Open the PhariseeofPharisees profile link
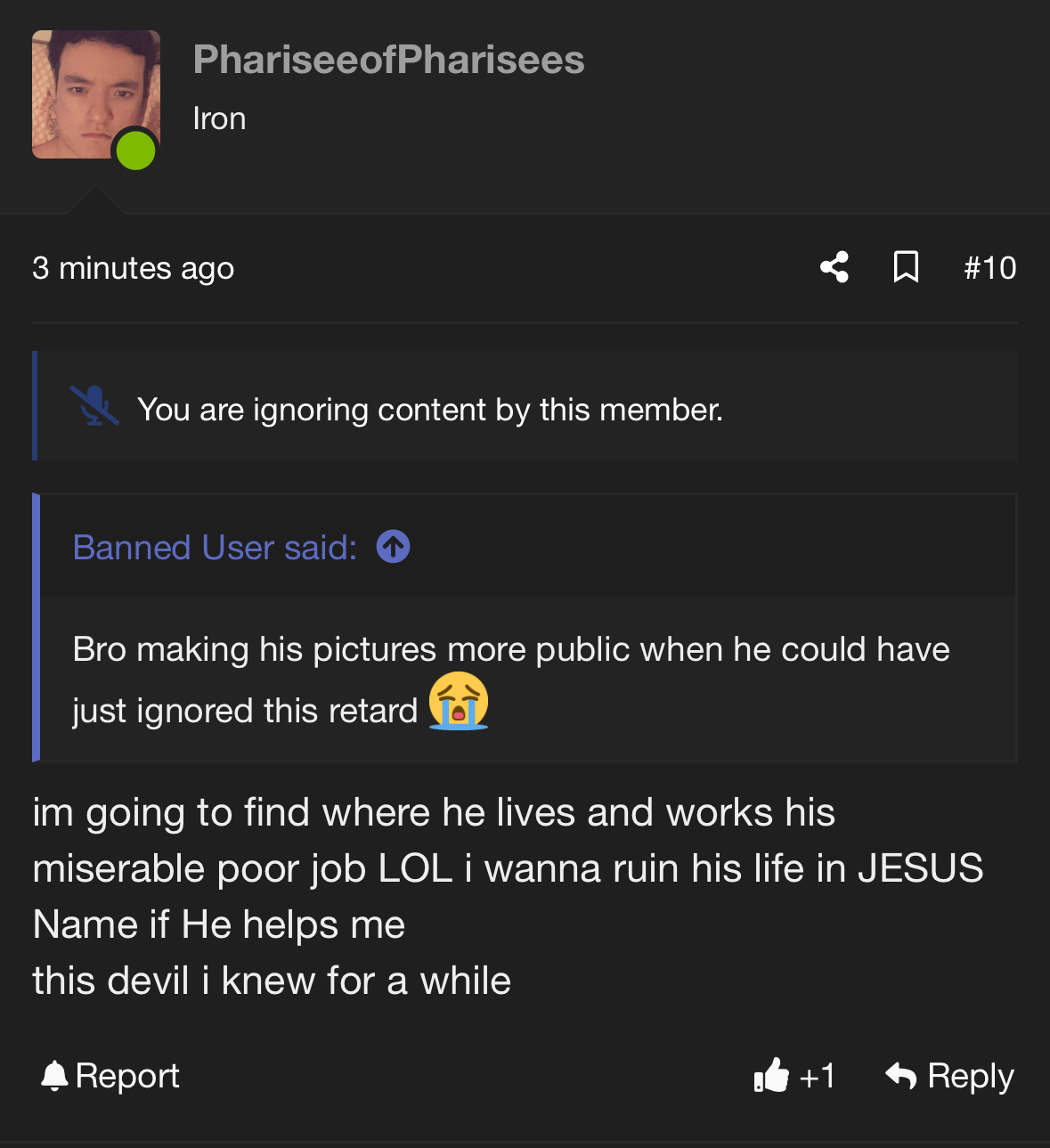The height and width of the screenshot is (1148, 1050). (388, 60)
